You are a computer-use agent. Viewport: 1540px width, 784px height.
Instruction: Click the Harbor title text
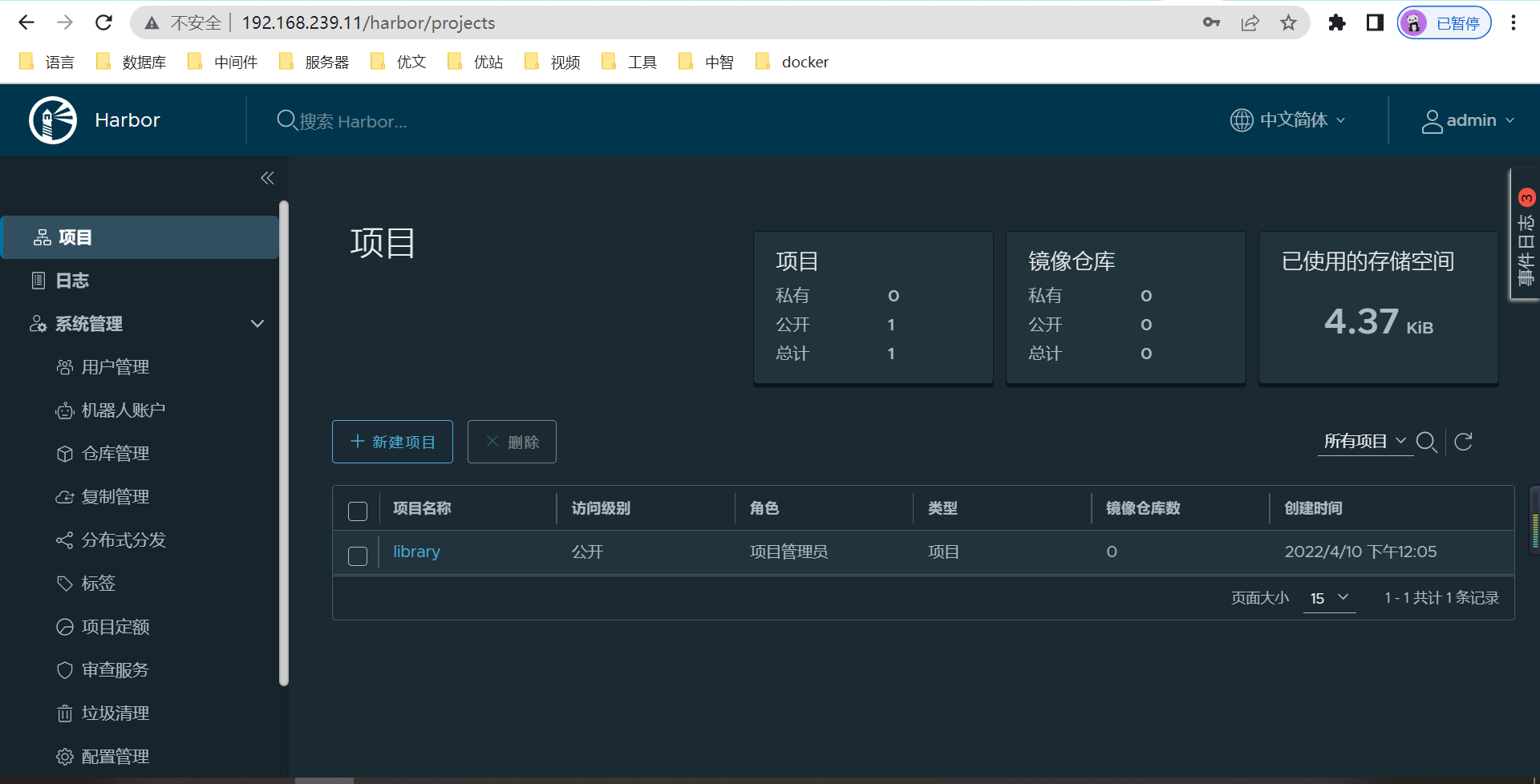click(x=128, y=120)
